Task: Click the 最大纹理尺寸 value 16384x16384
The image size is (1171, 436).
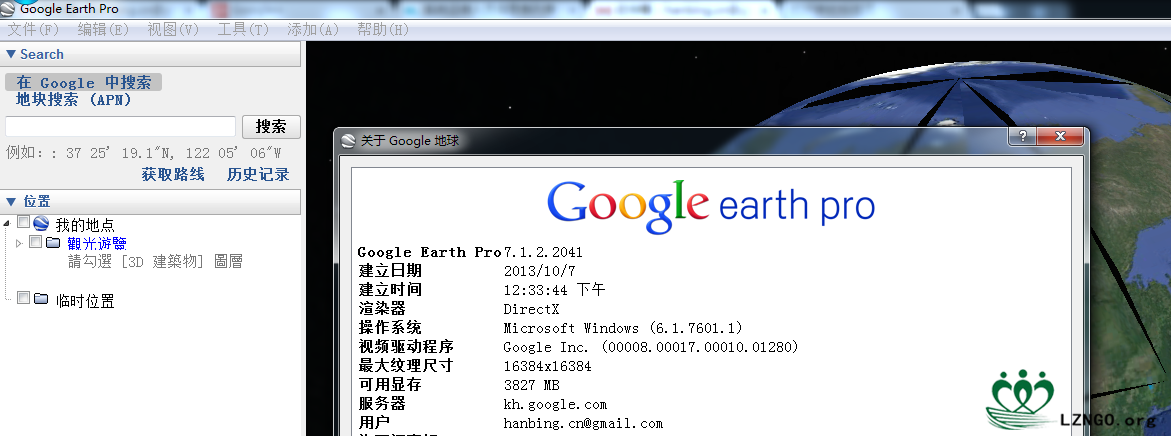Action: (x=547, y=366)
